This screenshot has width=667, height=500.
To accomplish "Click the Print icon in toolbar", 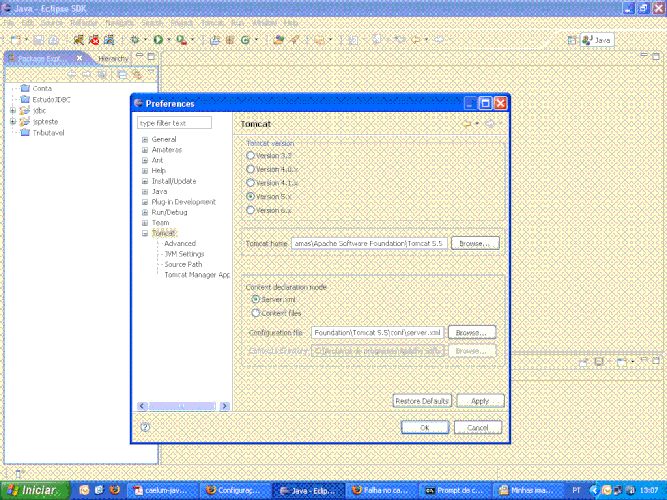I will click(54, 40).
